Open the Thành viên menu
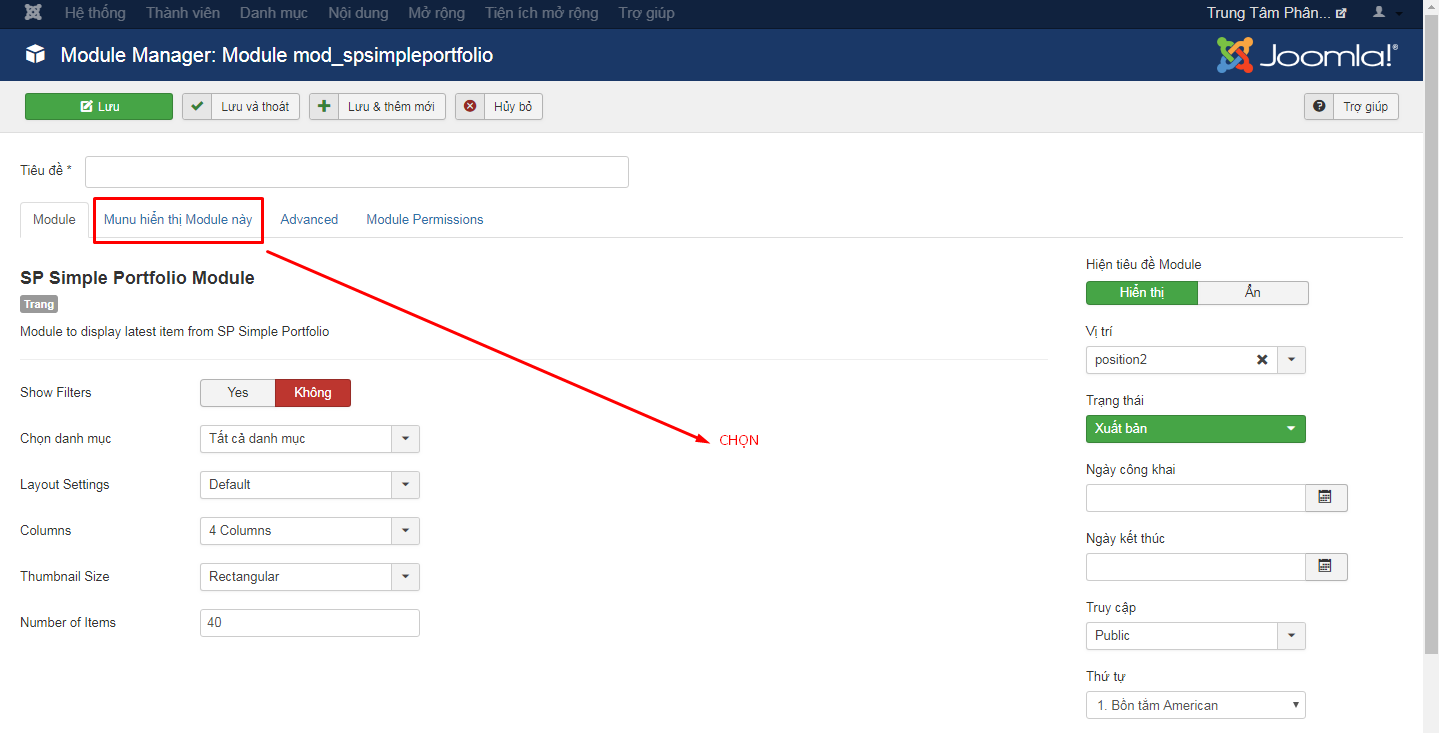The image size is (1439, 733). [x=183, y=13]
